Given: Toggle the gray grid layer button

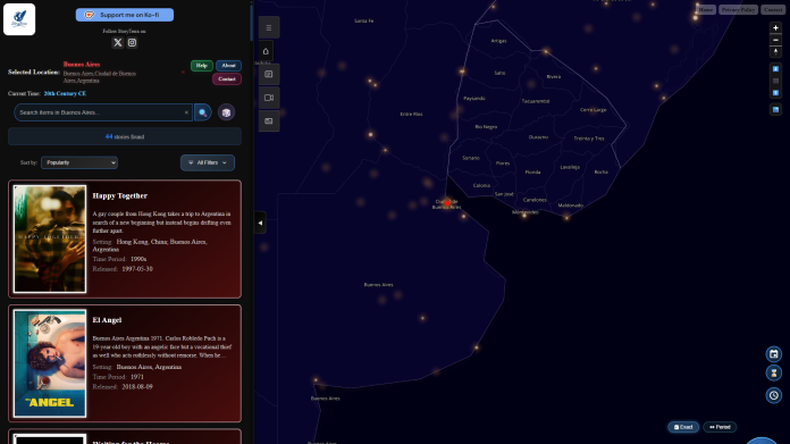Looking at the screenshot, I should tap(775, 81).
